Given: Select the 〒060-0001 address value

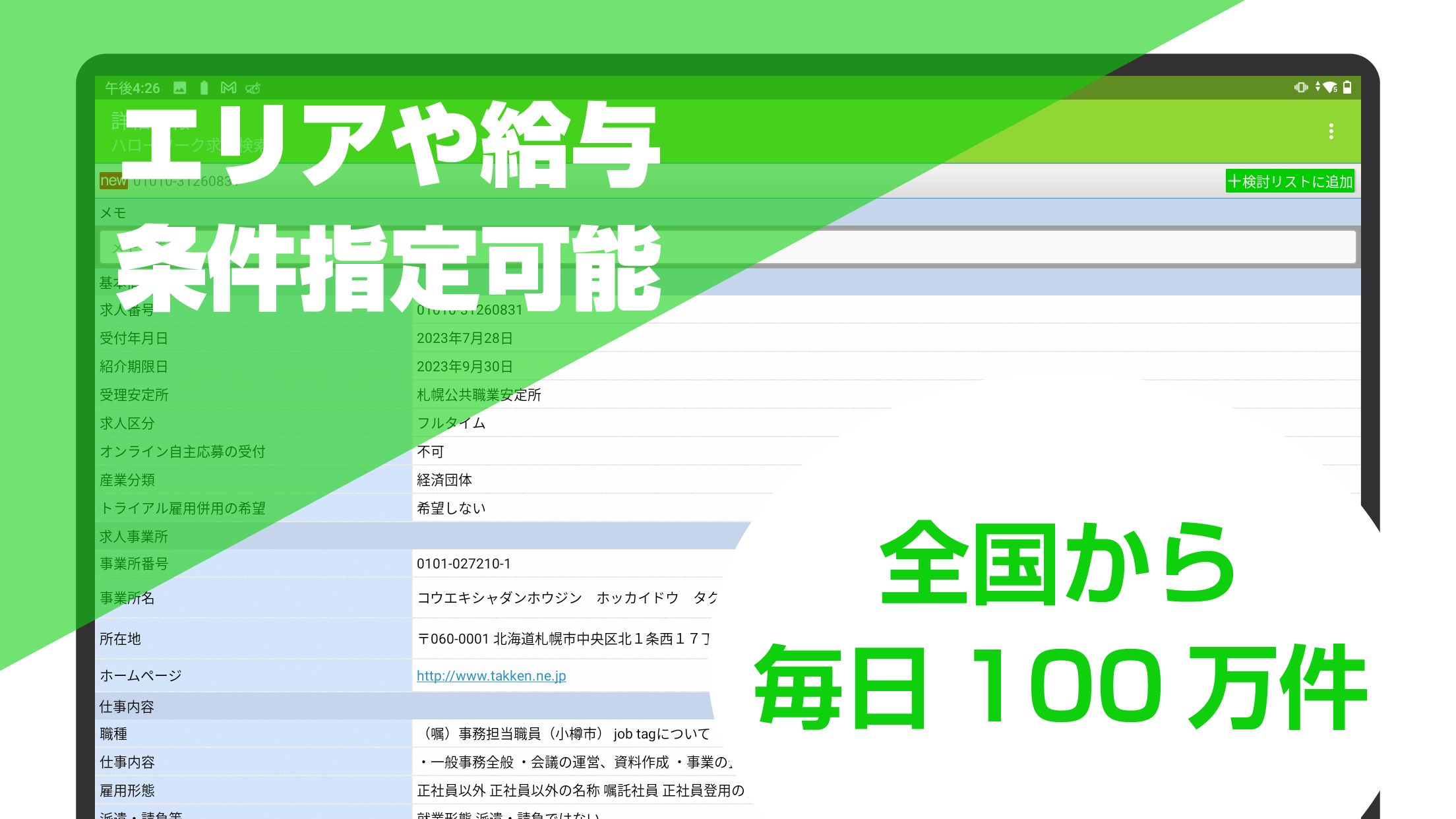Looking at the screenshot, I should click(x=564, y=639).
